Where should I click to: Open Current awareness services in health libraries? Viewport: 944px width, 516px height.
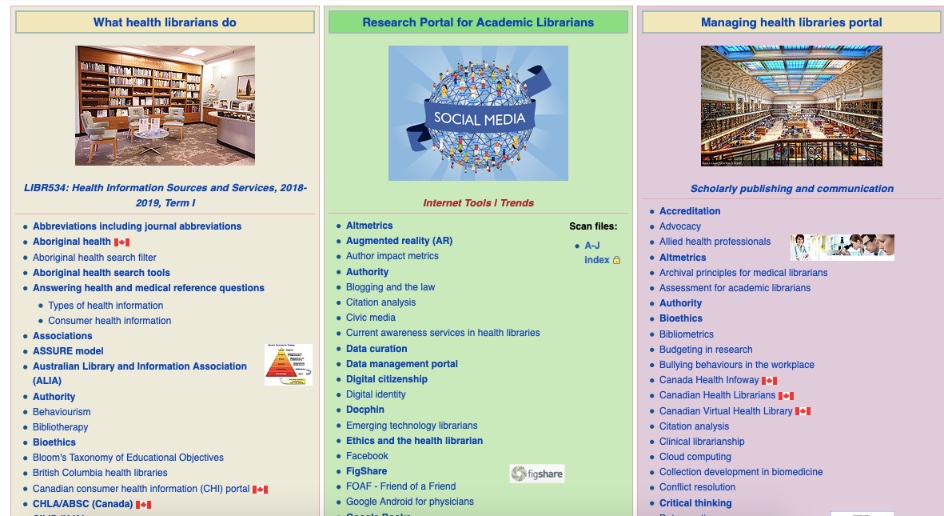(442, 332)
